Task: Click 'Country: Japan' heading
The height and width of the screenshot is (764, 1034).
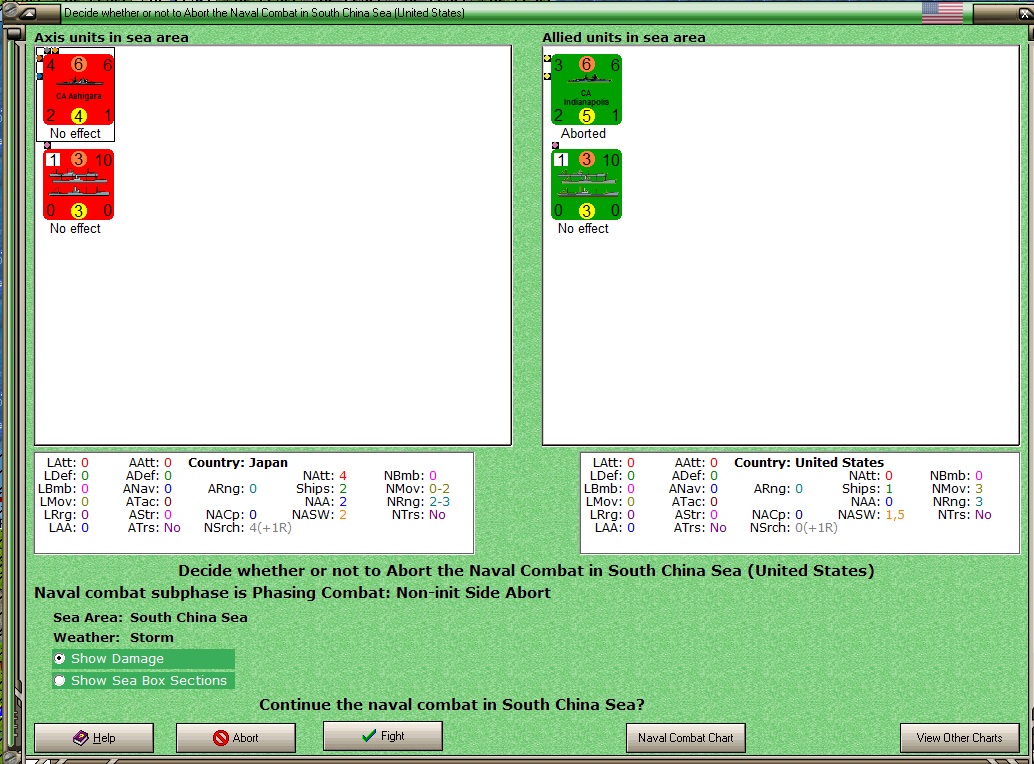Action: tap(238, 462)
